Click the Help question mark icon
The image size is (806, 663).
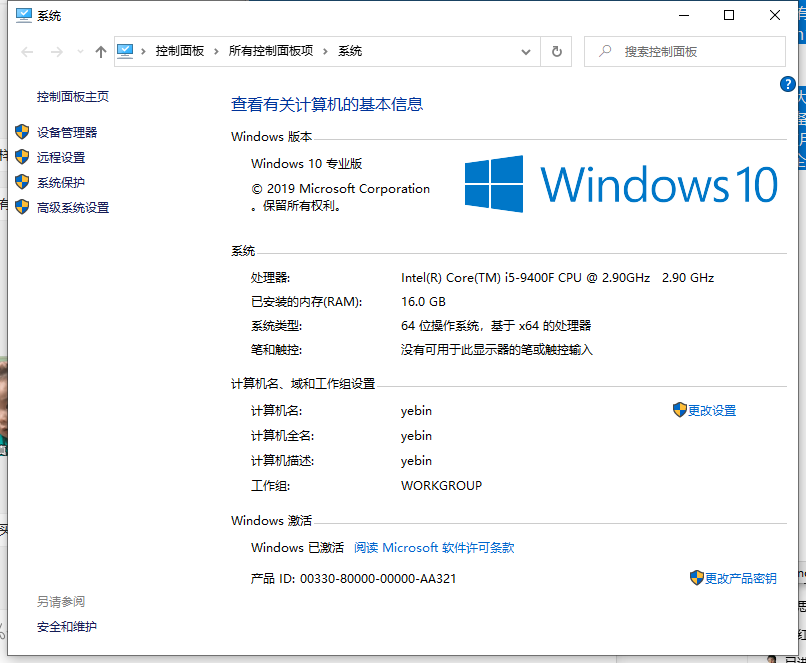tap(788, 84)
